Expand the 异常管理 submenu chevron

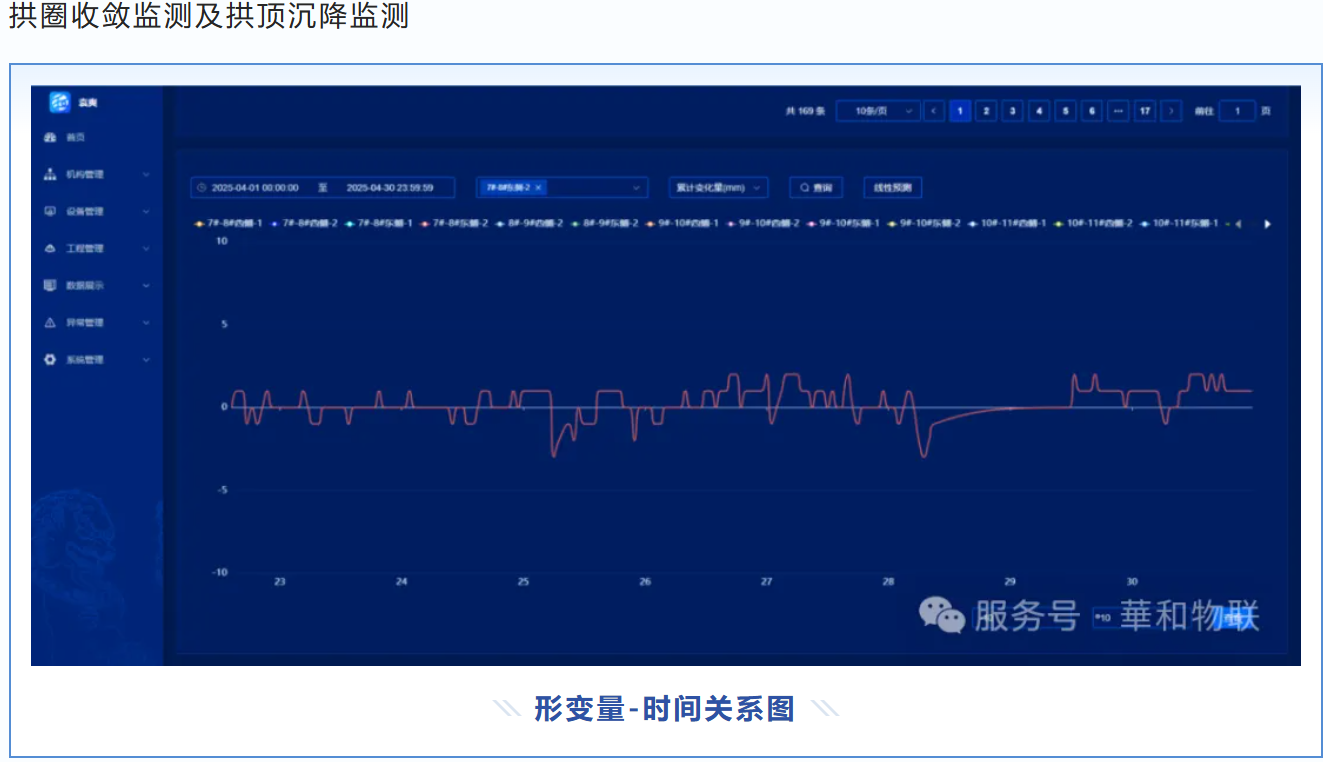point(146,322)
